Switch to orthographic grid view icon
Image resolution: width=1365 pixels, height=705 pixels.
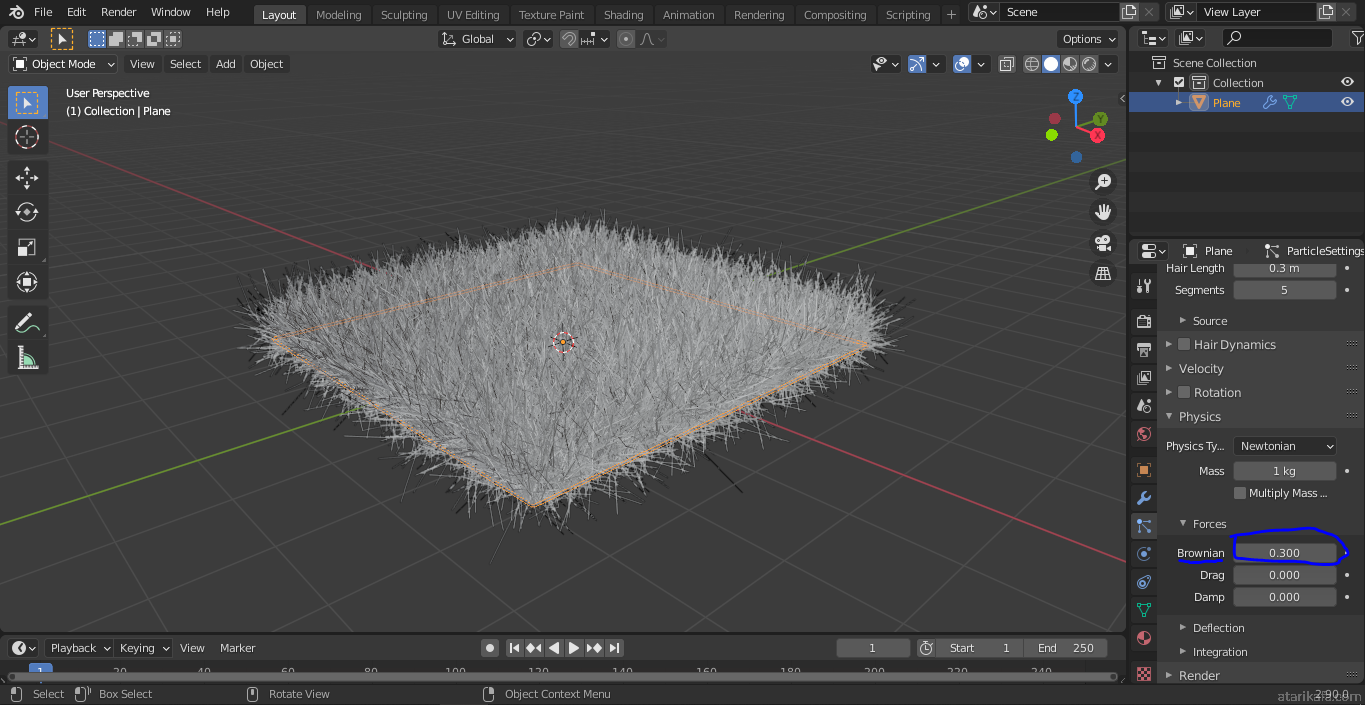click(x=1103, y=273)
